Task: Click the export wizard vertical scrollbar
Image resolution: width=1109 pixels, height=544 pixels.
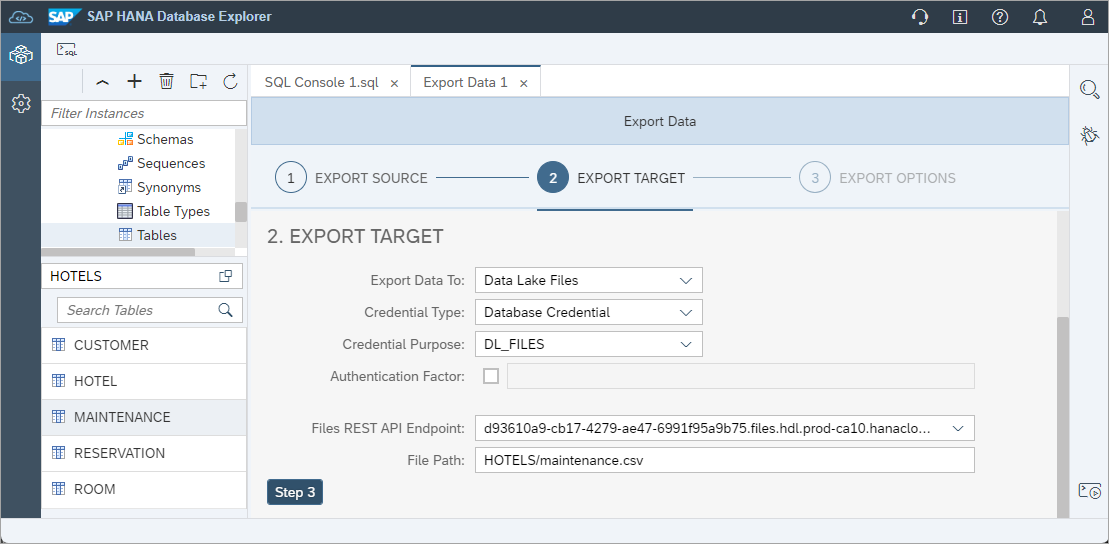Action: point(1062,417)
